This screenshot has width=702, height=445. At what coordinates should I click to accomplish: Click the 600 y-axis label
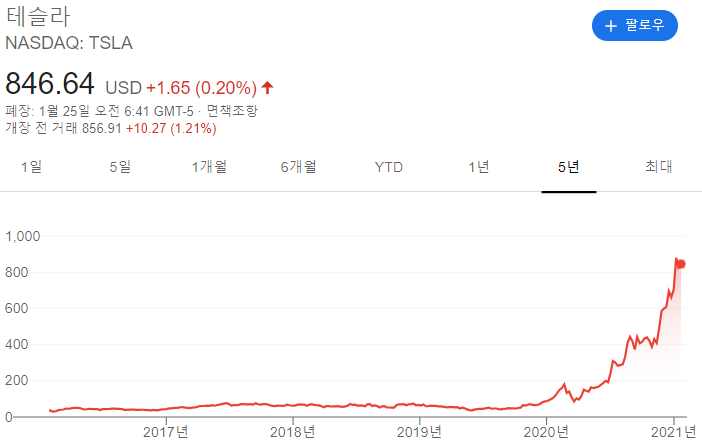17,308
